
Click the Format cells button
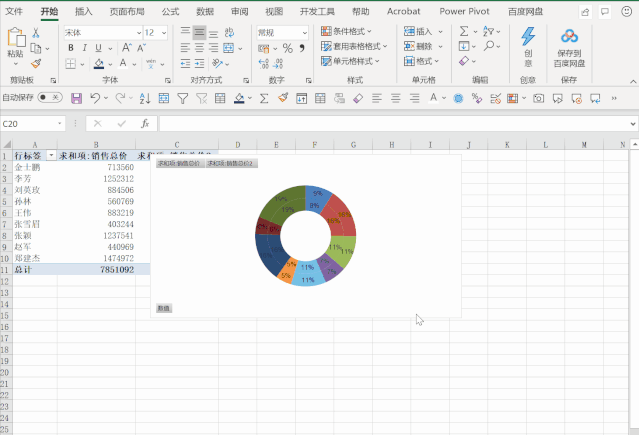[x=421, y=62]
